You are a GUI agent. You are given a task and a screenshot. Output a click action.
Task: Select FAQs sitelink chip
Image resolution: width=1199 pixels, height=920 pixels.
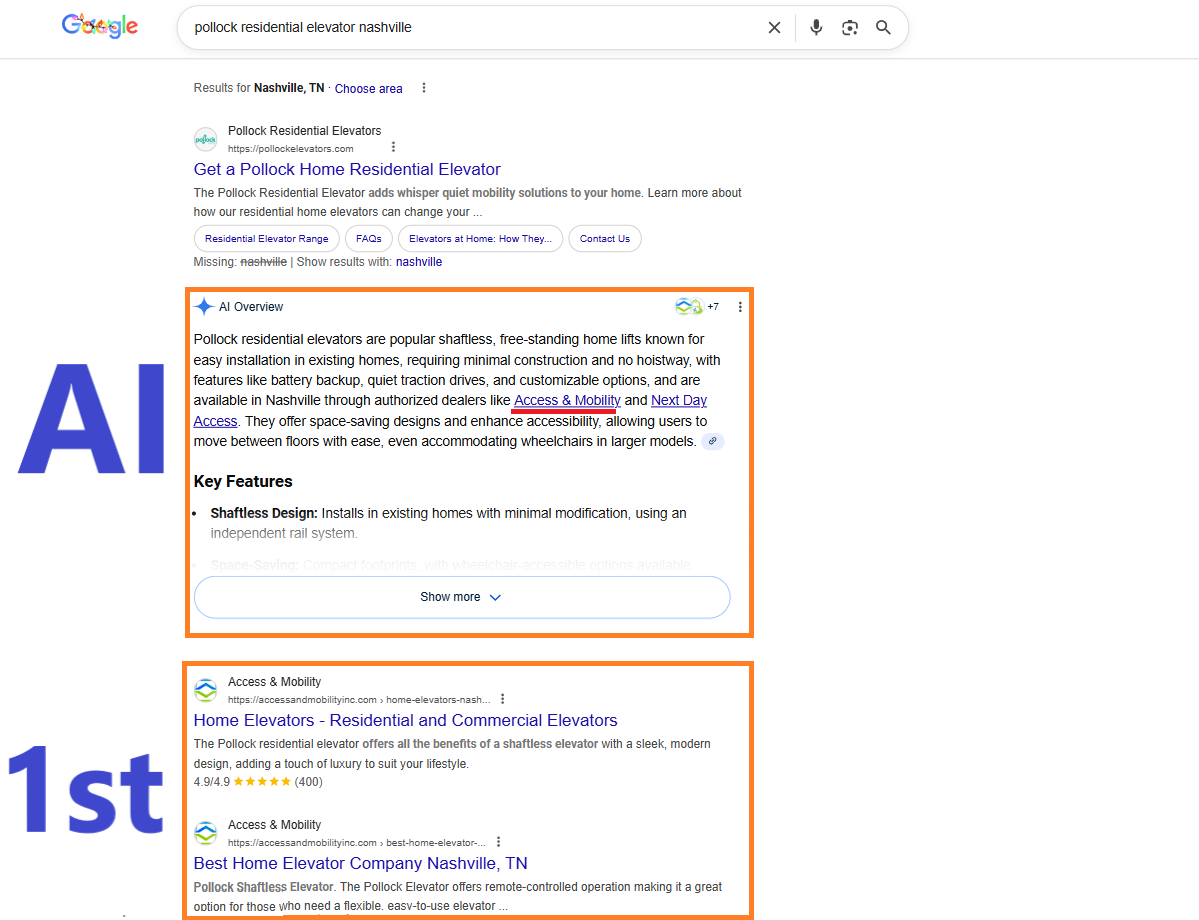[x=369, y=239]
